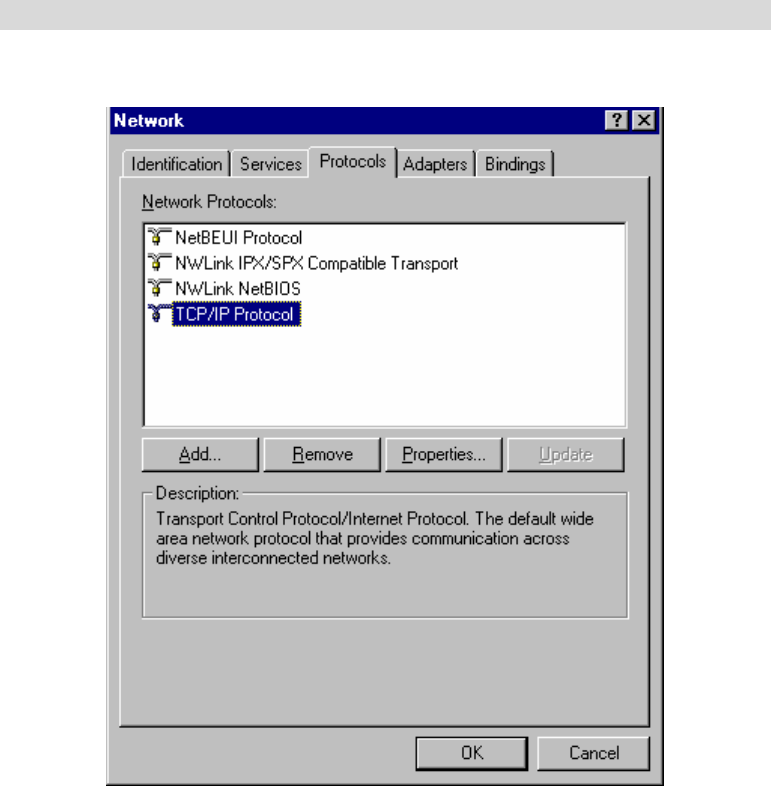Select NWLink IPX/SPX Compatible Transport entry

coord(316,263)
